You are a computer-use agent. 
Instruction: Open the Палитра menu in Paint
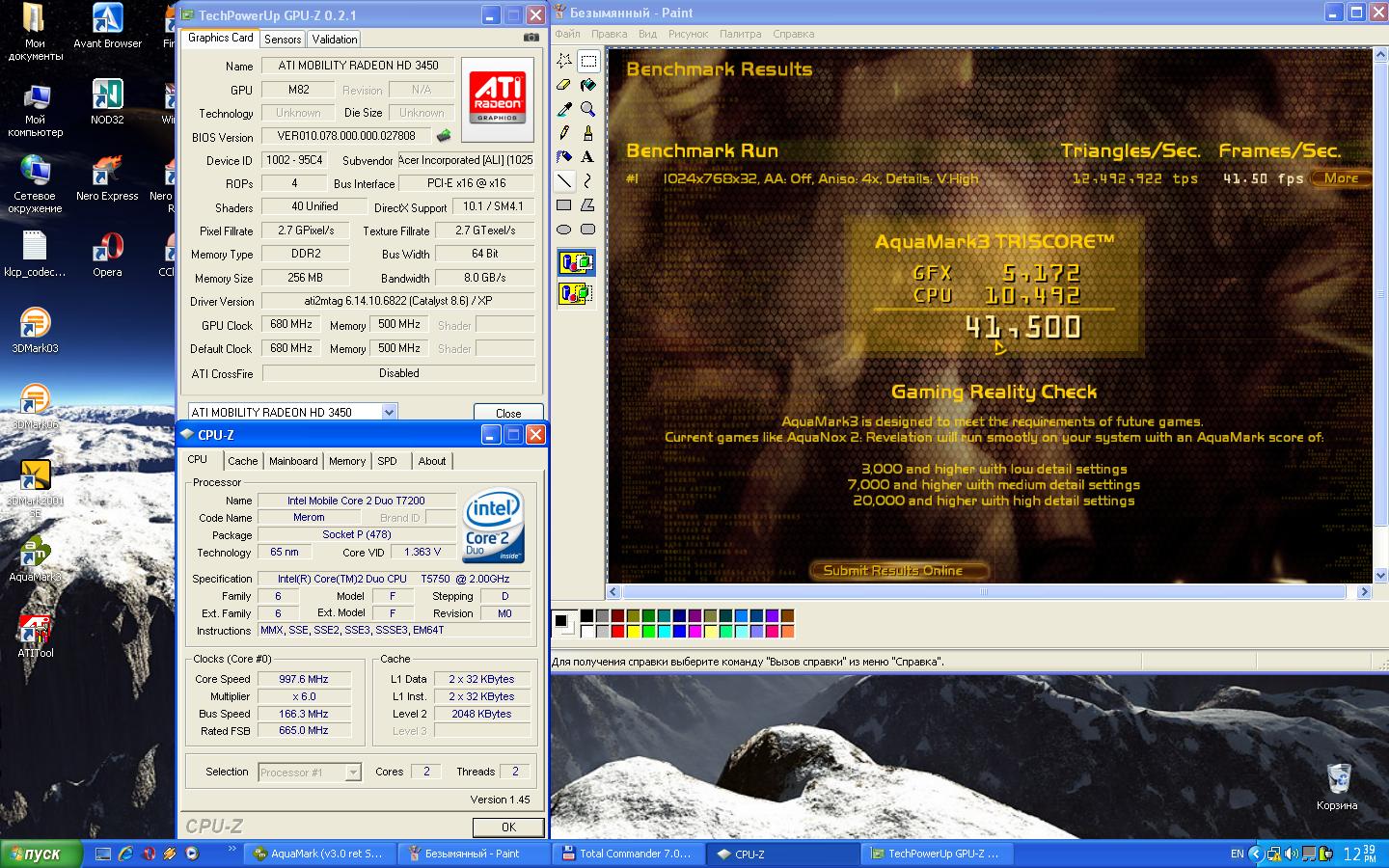[740, 34]
